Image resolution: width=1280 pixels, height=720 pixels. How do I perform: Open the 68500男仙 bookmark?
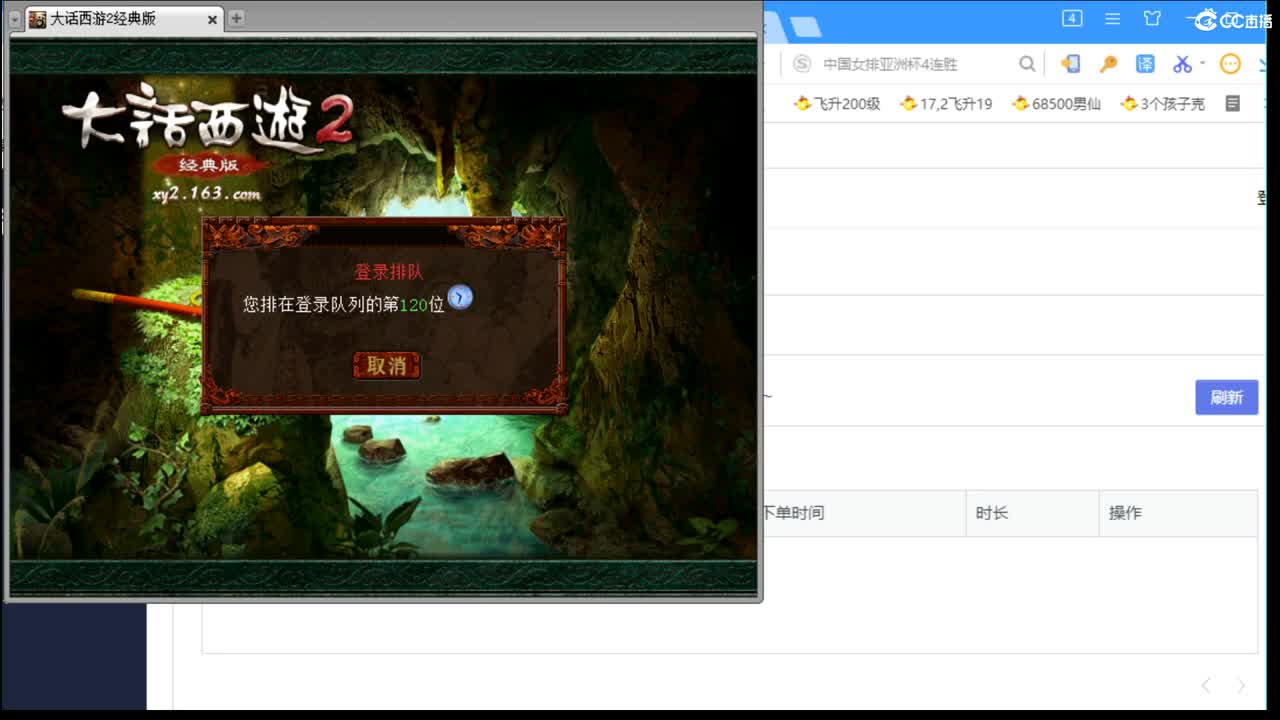pyautogui.click(x=1056, y=104)
